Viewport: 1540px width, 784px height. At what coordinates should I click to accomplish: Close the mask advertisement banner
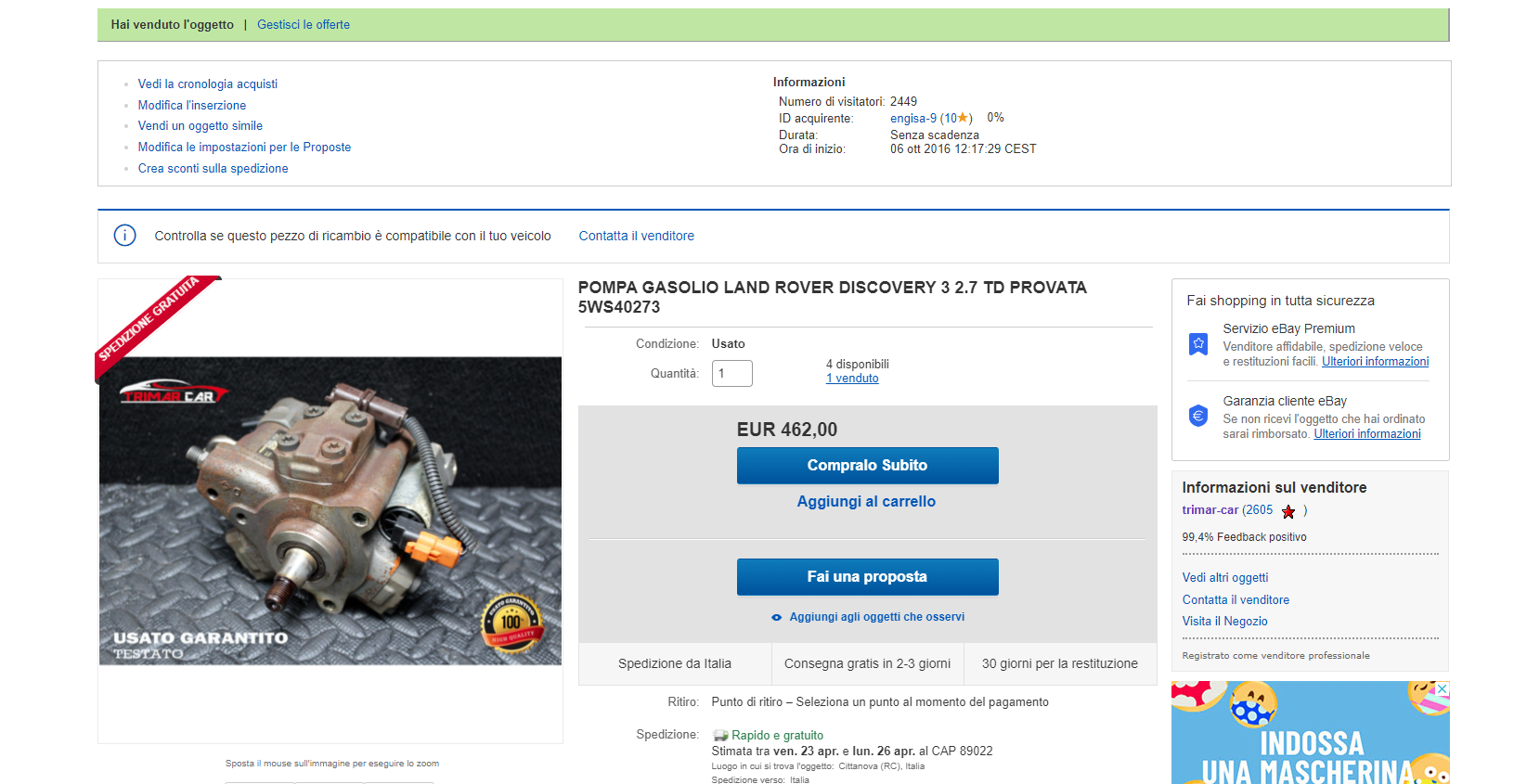(1442, 689)
